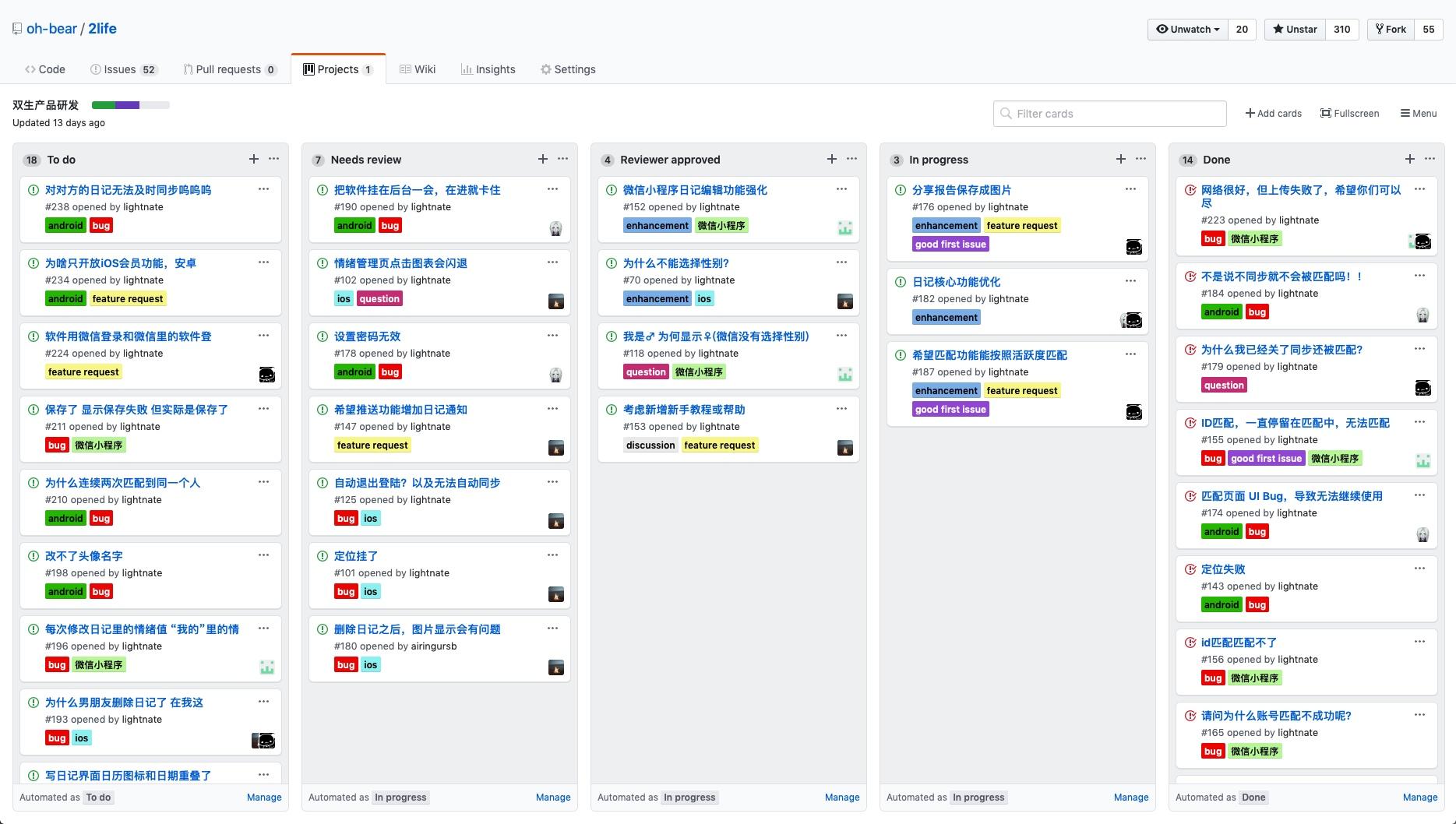Click assignee avatar on card #184
The height and width of the screenshot is (824, 1456).
point(1423,315)
